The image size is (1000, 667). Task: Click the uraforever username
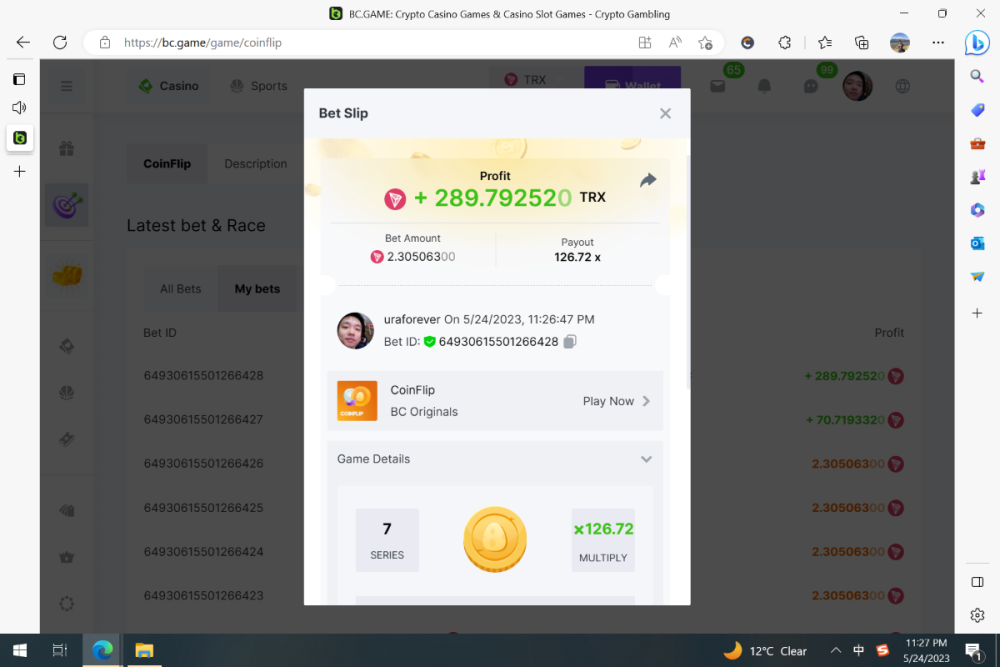pos(411,320)
